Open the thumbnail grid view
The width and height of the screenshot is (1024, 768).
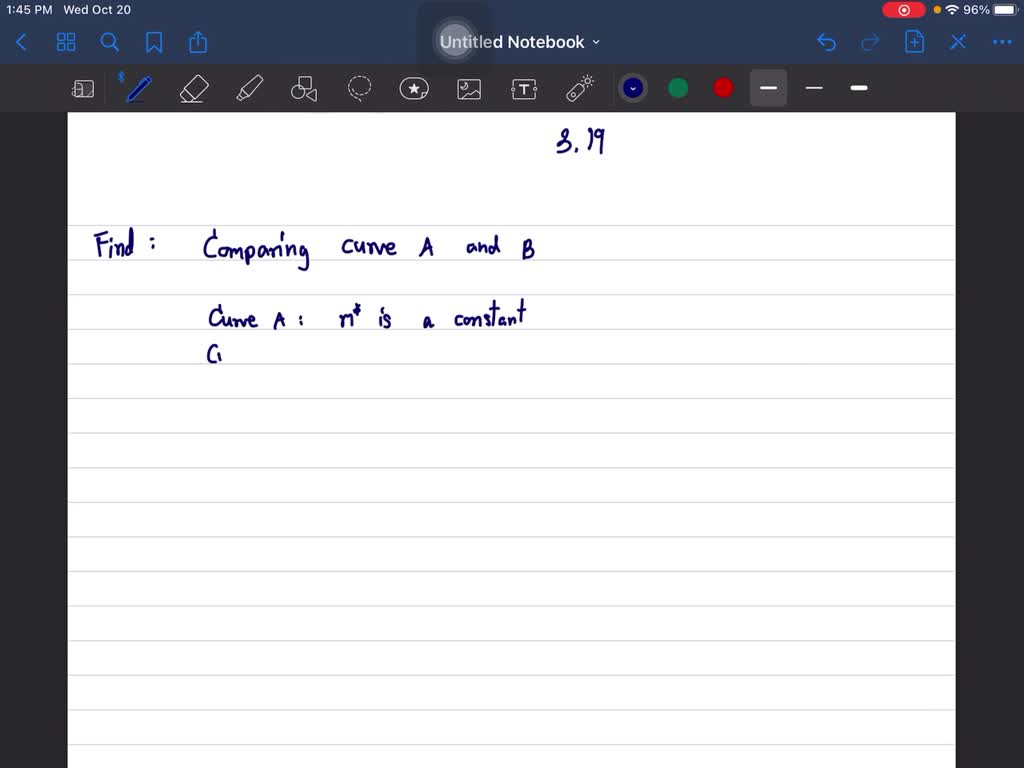point(66,42)
